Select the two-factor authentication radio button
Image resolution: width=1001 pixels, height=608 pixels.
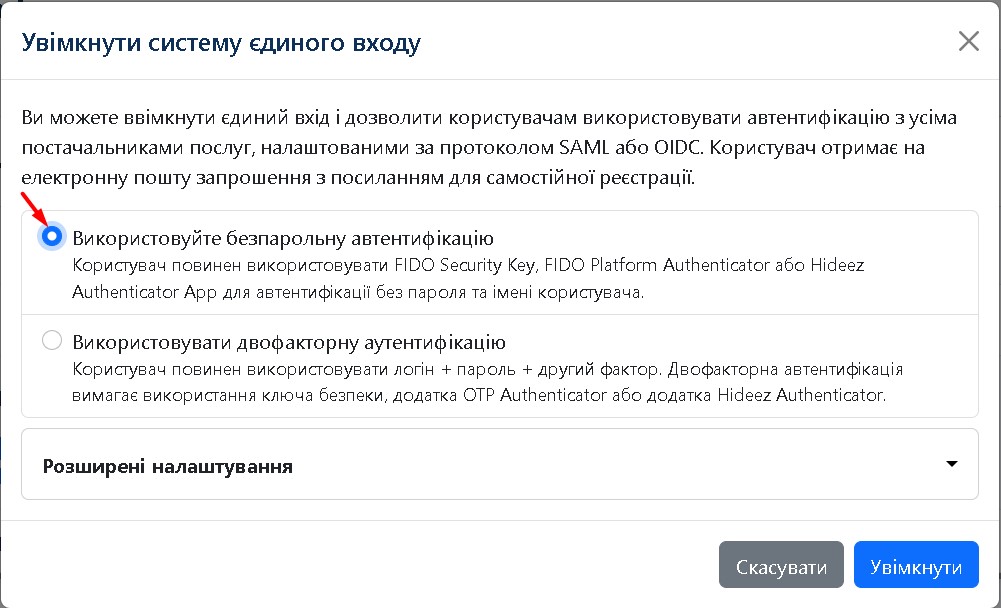click(53, 342)
